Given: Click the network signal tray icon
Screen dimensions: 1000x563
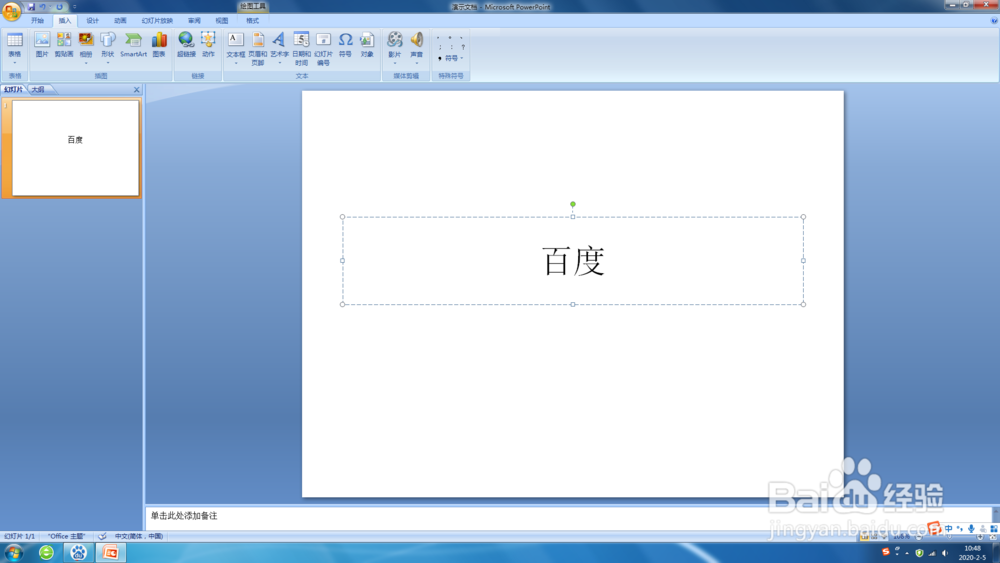Looking at the screenshot, I should tap(932, 553).
